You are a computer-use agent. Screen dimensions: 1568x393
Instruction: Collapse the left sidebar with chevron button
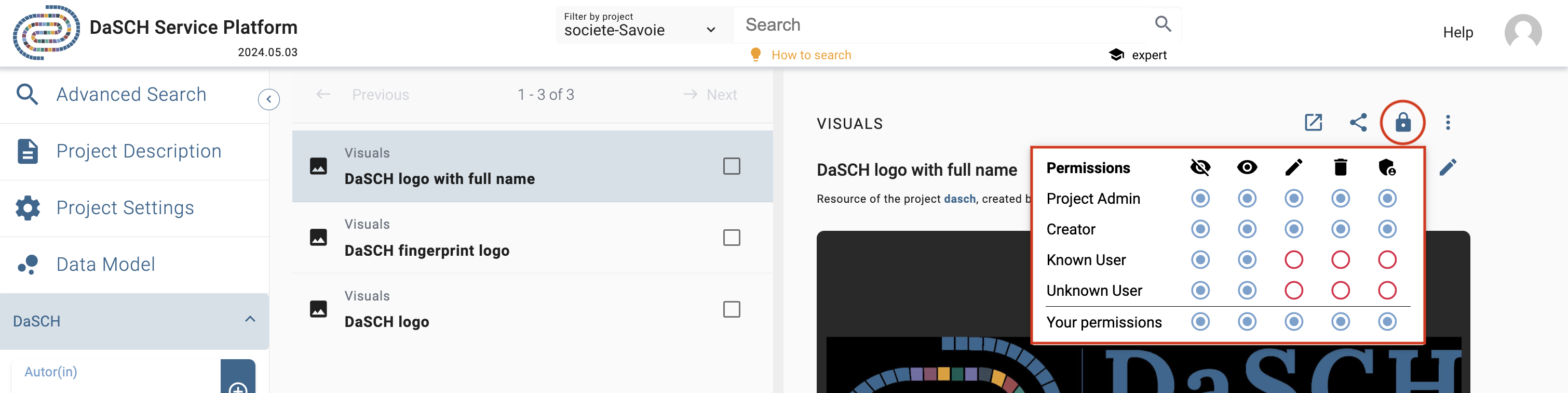click(x=268, y=99)
